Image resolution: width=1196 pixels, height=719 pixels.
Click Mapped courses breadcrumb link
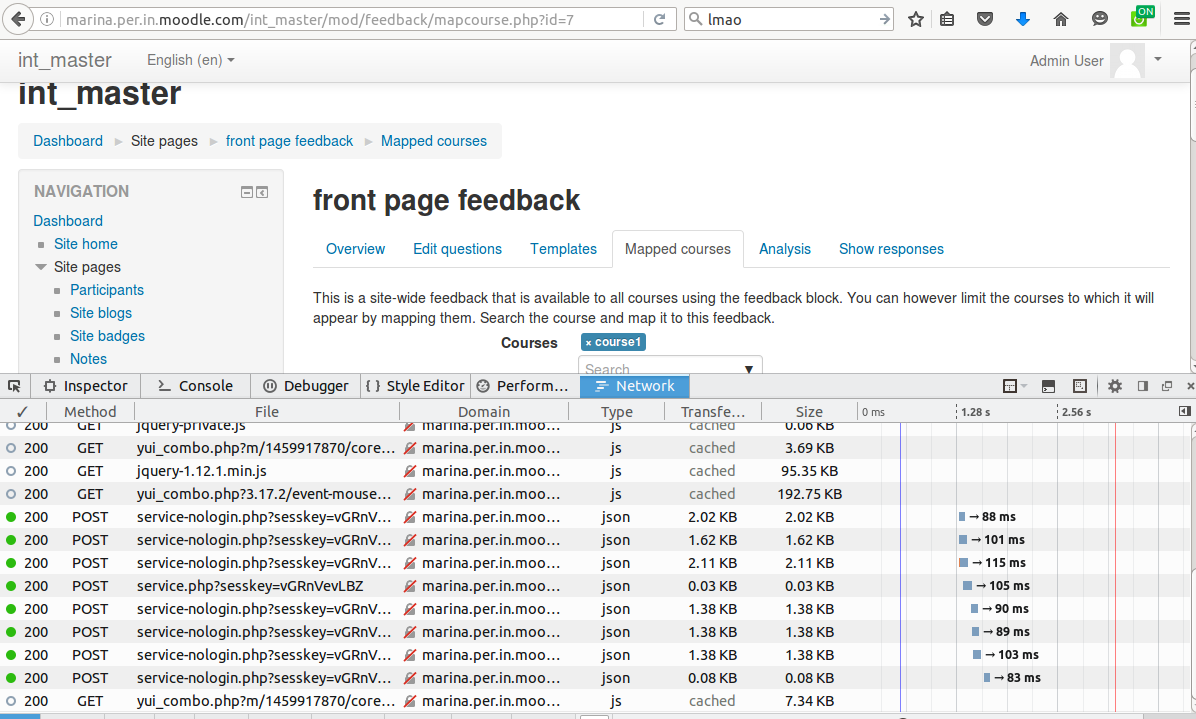point(434,141)
